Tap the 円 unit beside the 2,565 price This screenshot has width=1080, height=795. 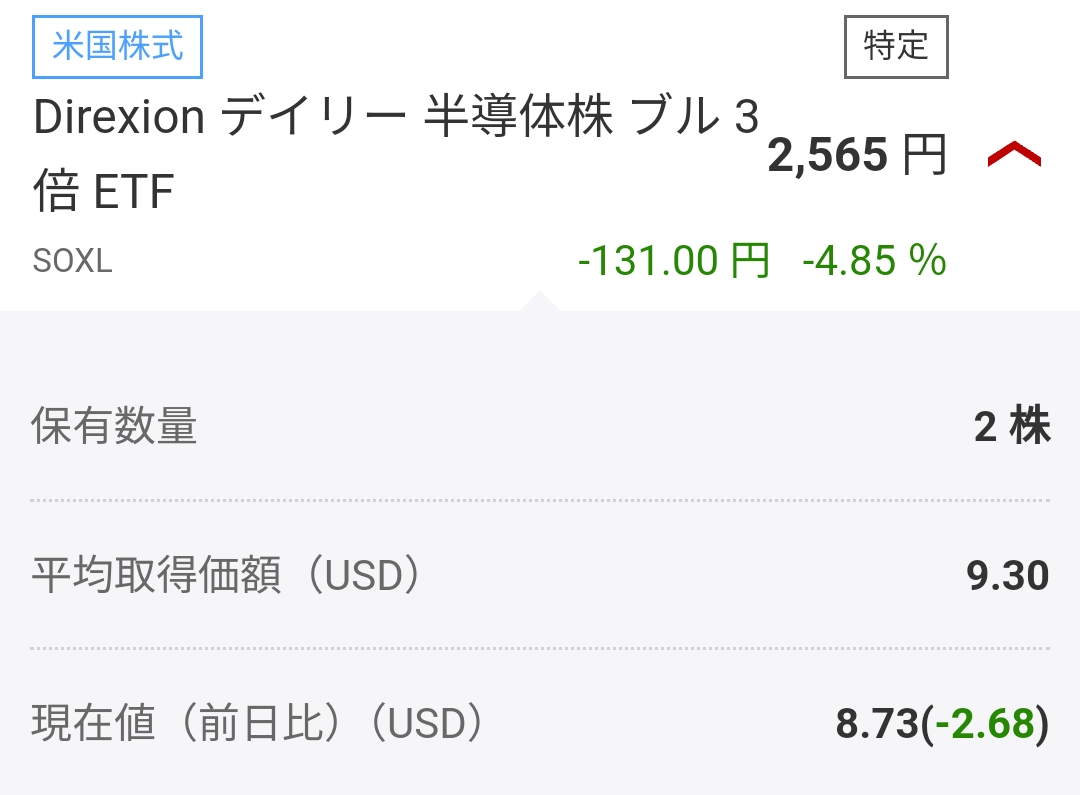pos(923,156)
